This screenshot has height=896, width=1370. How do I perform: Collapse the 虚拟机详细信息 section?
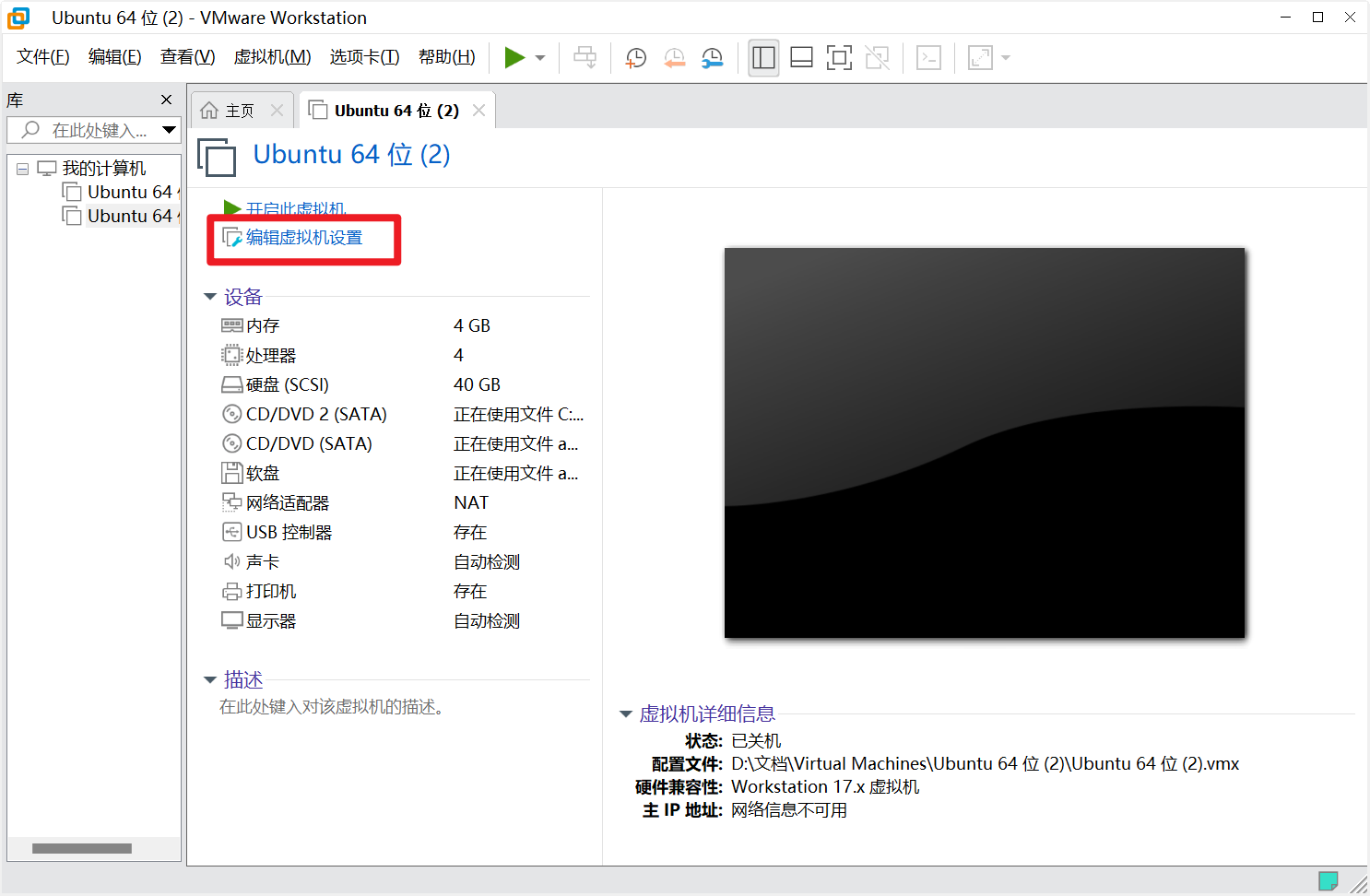pyautogui.click(x=626, y=714)
